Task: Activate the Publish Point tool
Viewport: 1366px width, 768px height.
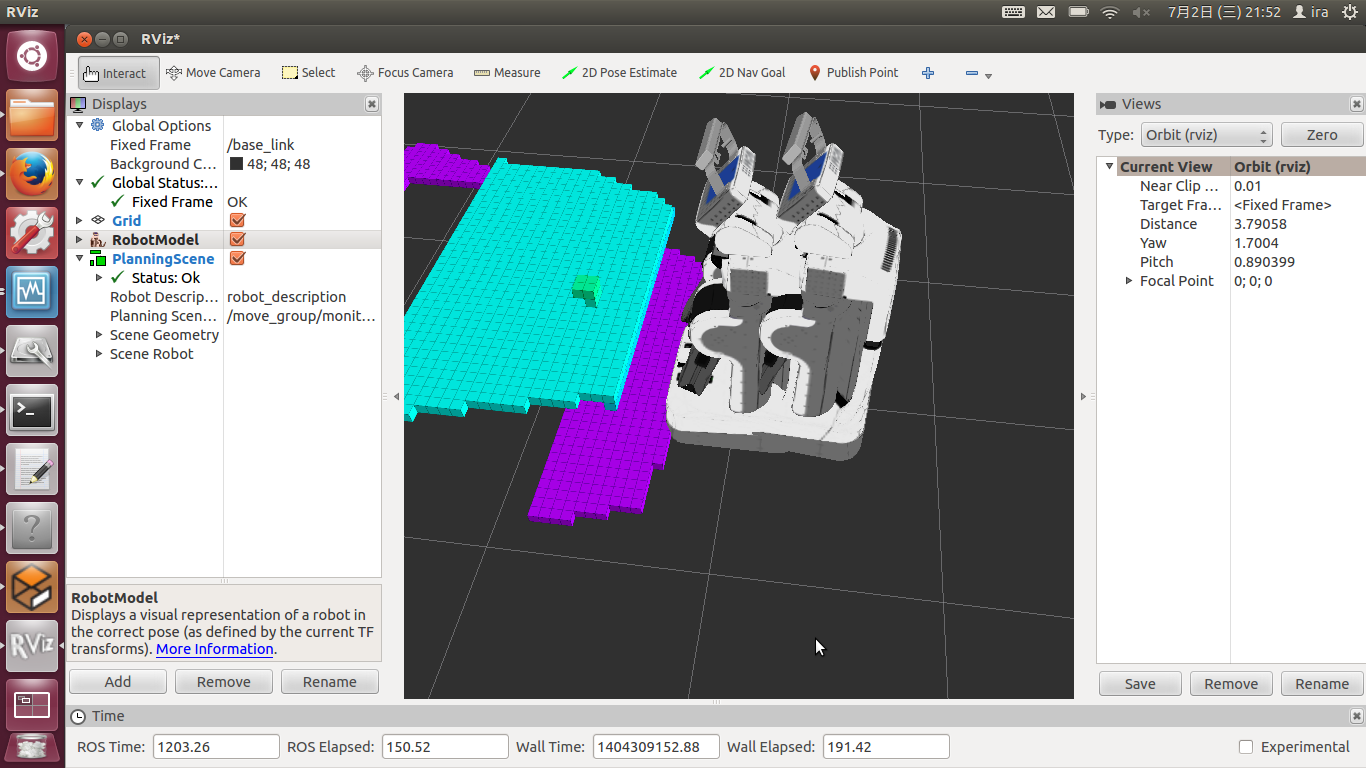Action: point(853,73)
